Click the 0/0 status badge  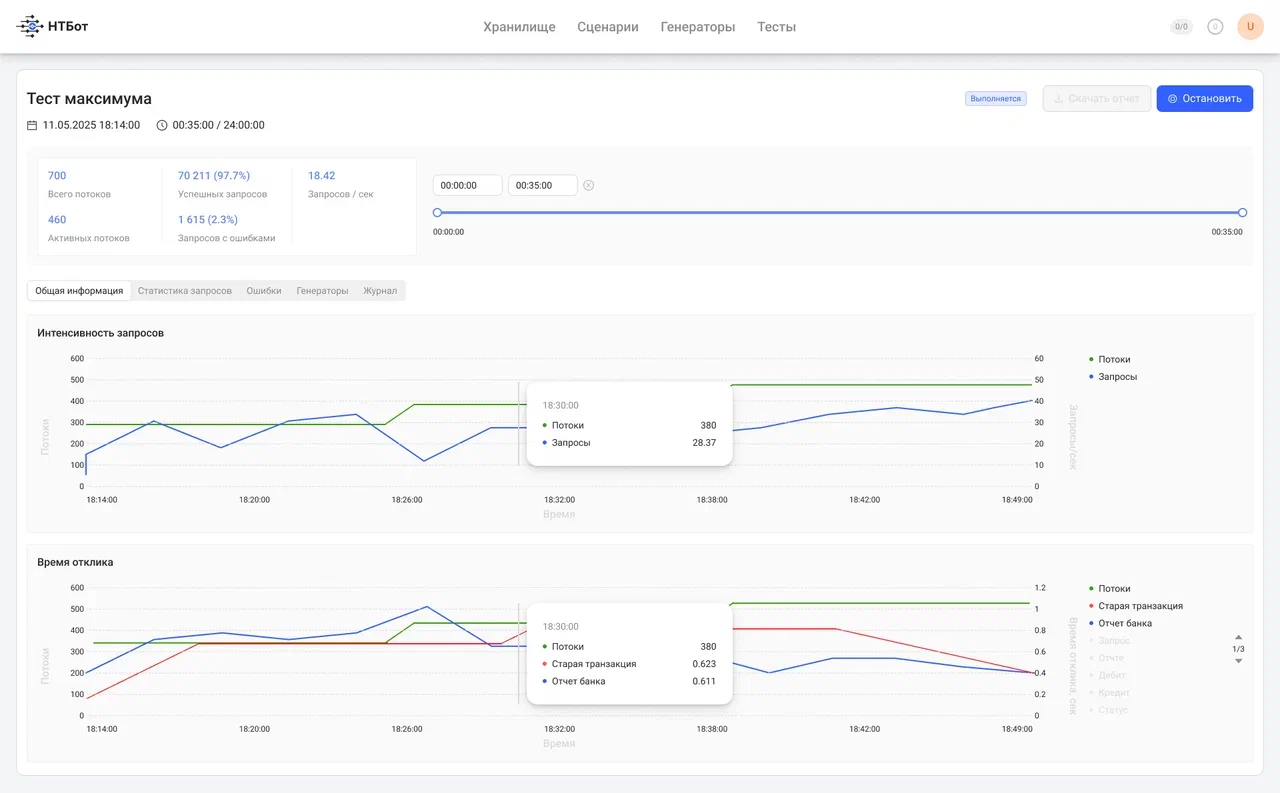click(1181, 27)
